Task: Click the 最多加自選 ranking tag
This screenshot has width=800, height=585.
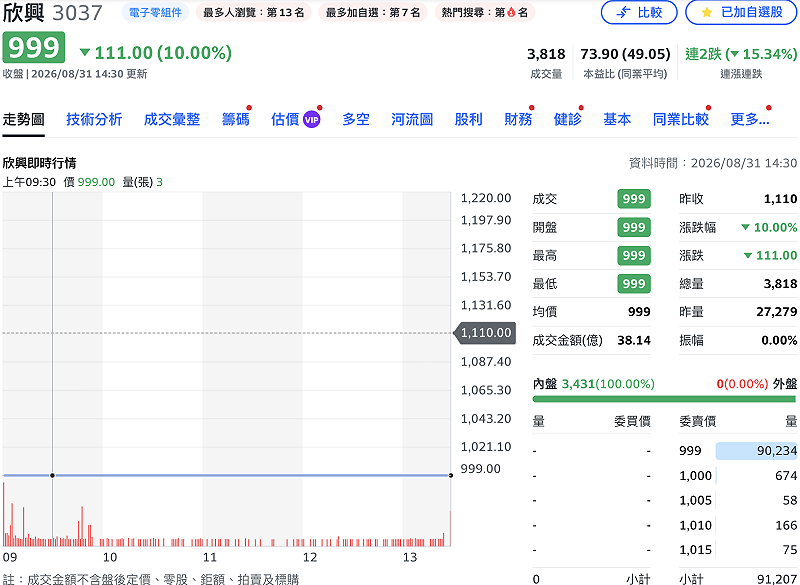Action: (373, 12)
